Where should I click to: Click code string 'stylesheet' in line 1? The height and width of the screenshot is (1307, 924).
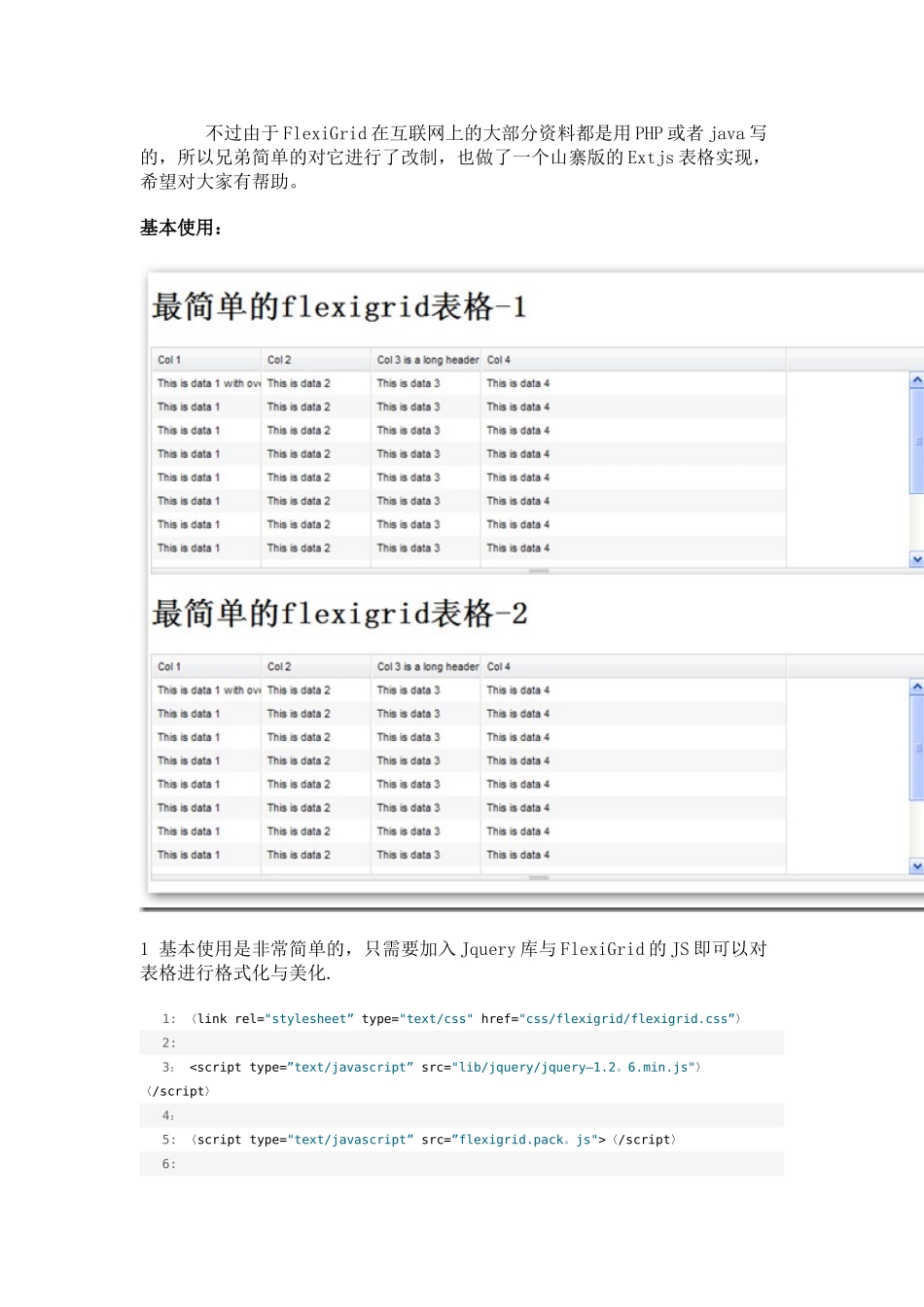(x=309, y=1019)
